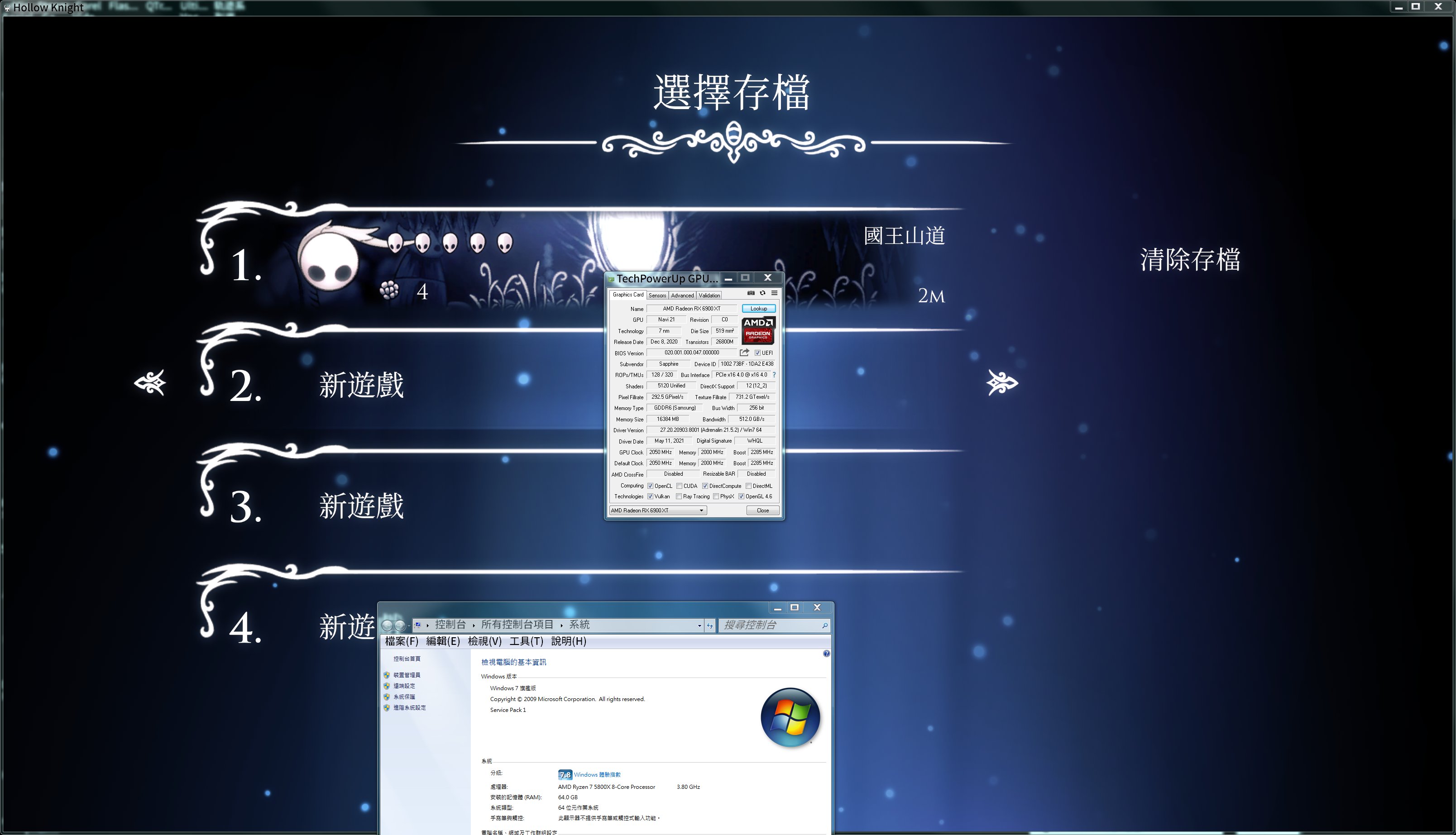Expand the address bar history dropdown arrow

699,625
